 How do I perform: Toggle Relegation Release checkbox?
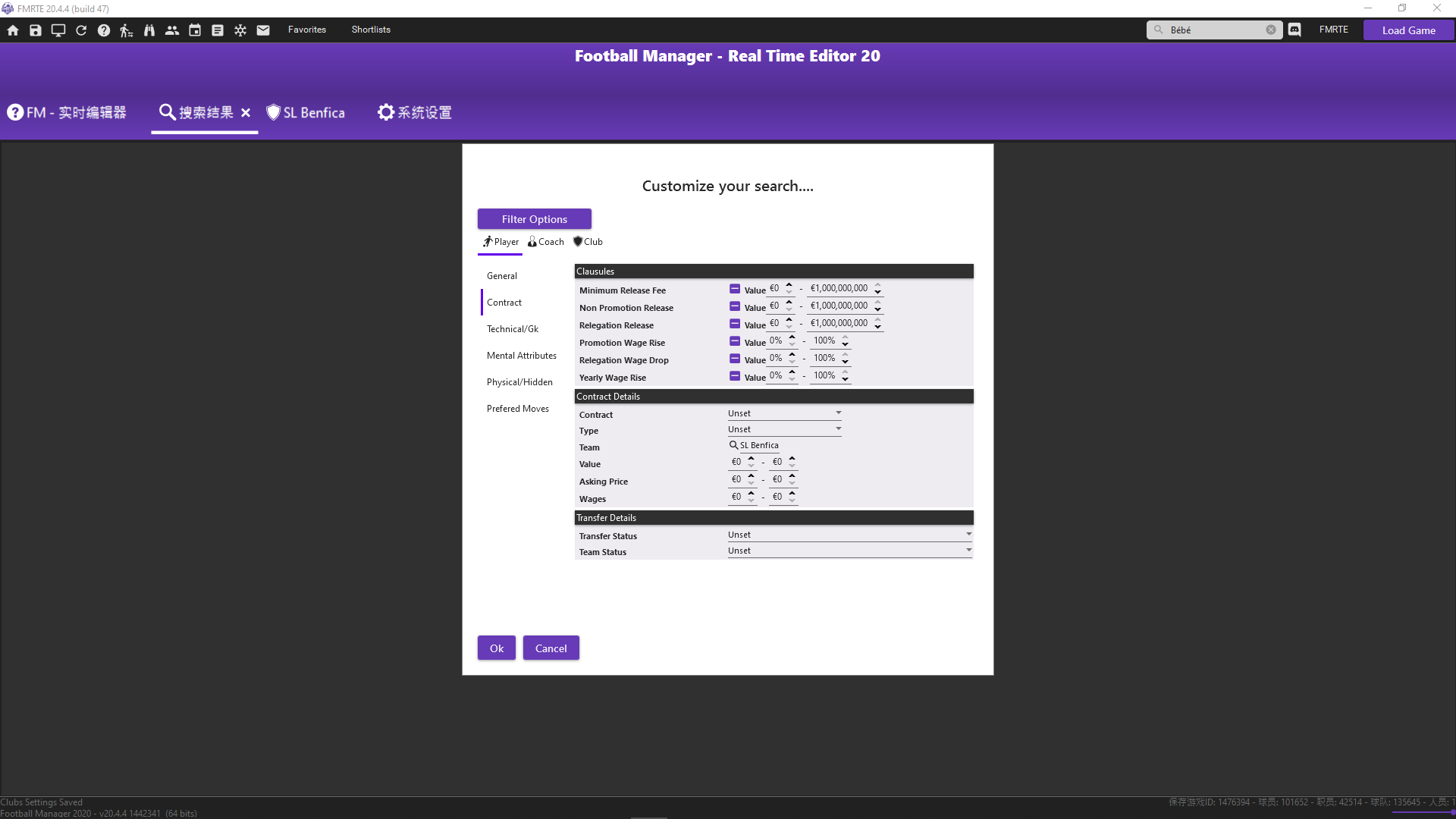click(735, 324)
